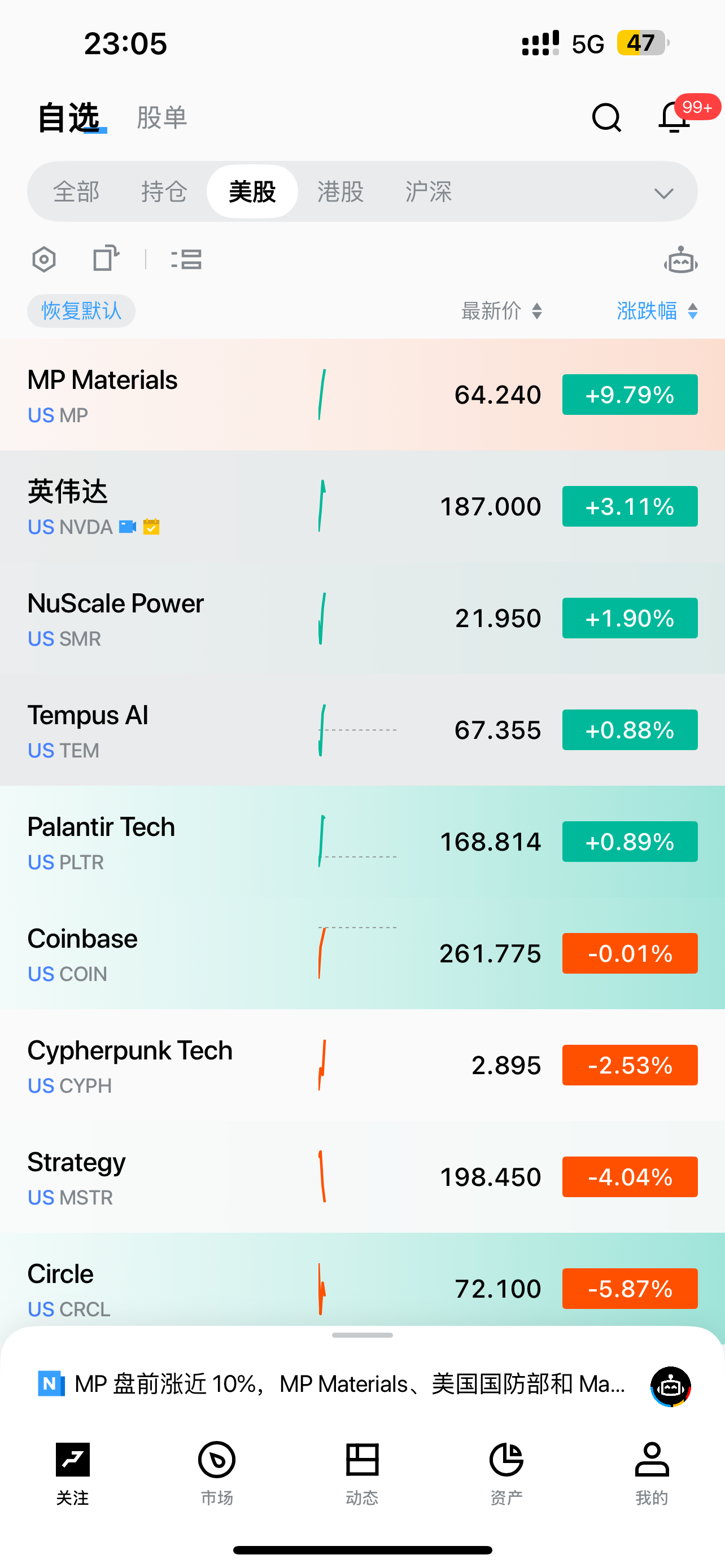Open notifications bell with 99+ badge
The width and height of the screenshot is (725, 1568).
(x=675, y=117)
